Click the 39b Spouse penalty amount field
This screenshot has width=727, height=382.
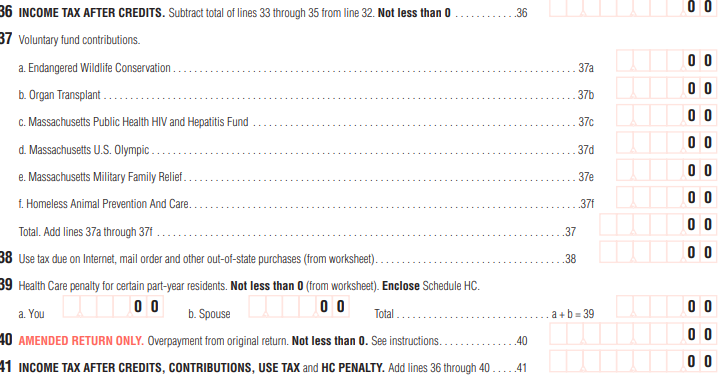[x=299, y=306]
